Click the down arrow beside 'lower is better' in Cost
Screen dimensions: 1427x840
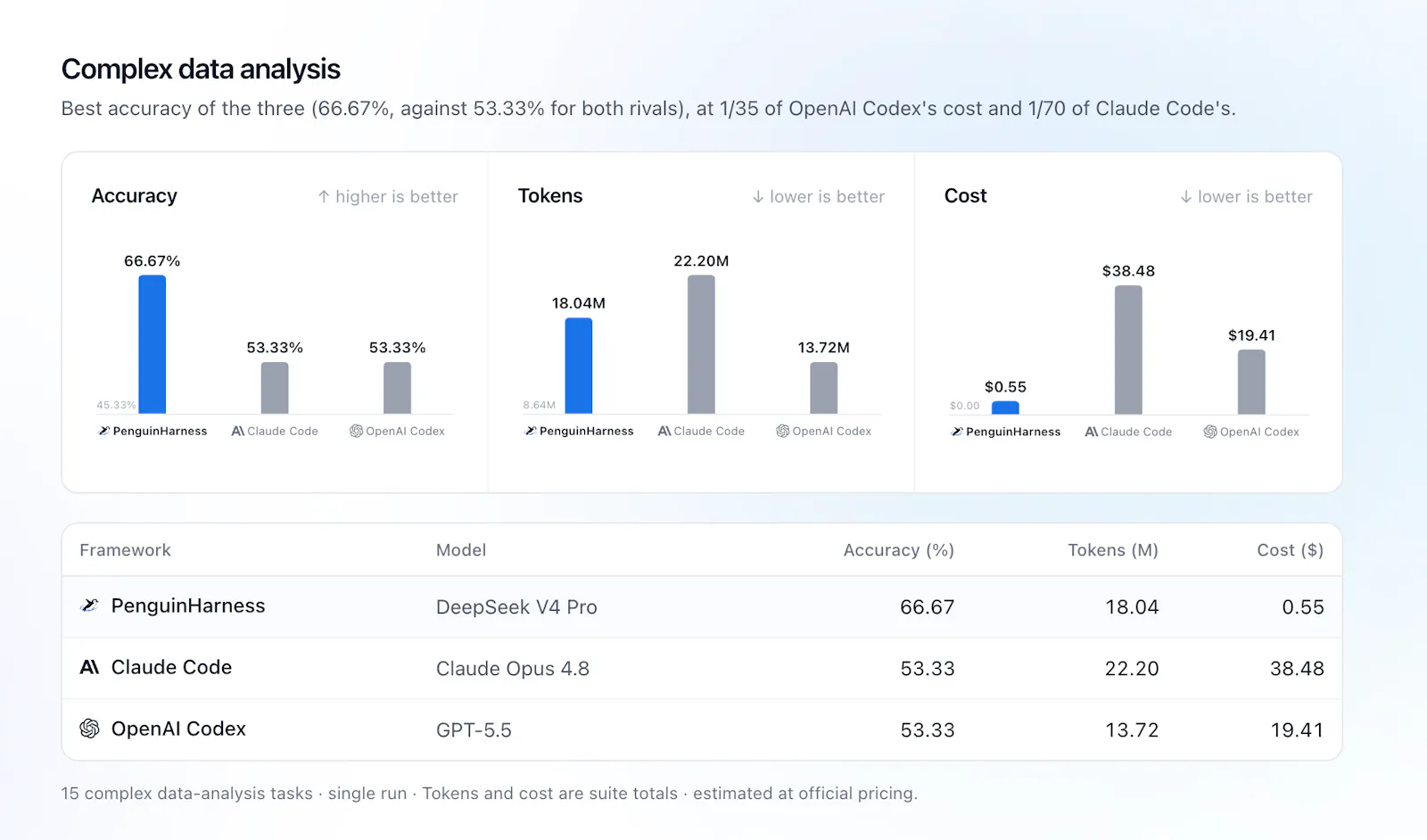[x=1186, y=196]
